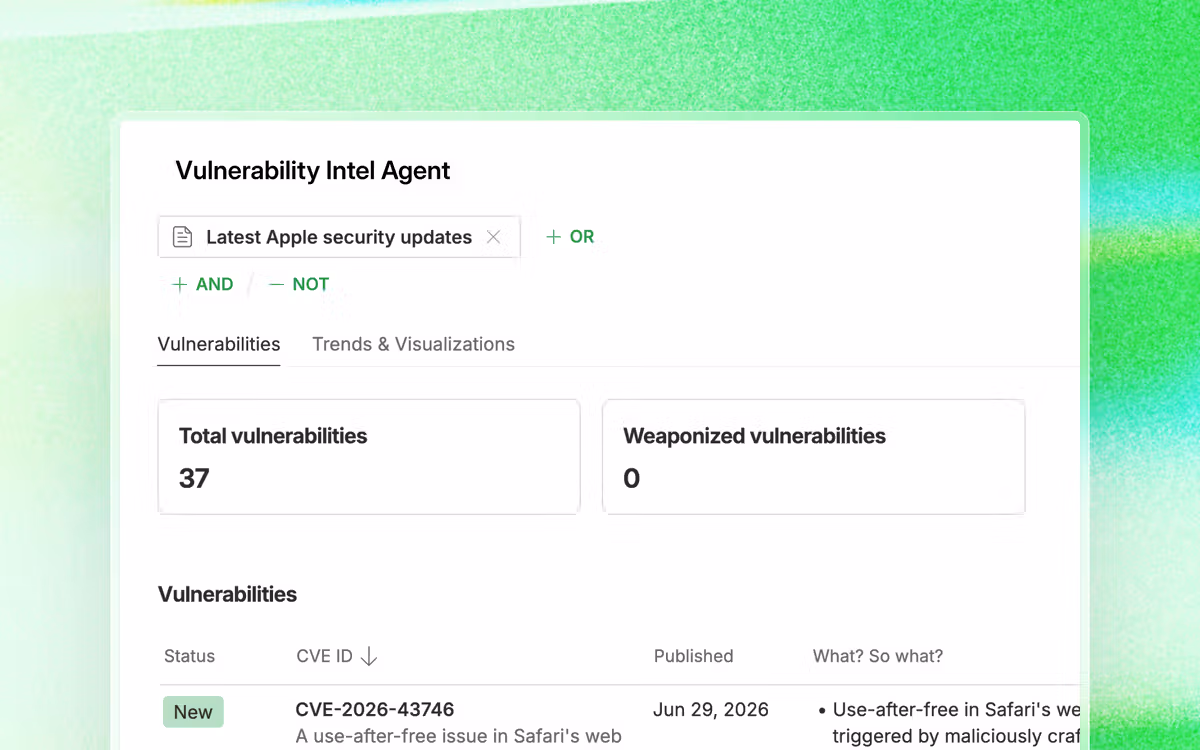The height and width of the screenshot is (750, 1200).
Task: Open the Weaponized vulnerabilities card
Action: pyautogui.click(x=813, y=457)
